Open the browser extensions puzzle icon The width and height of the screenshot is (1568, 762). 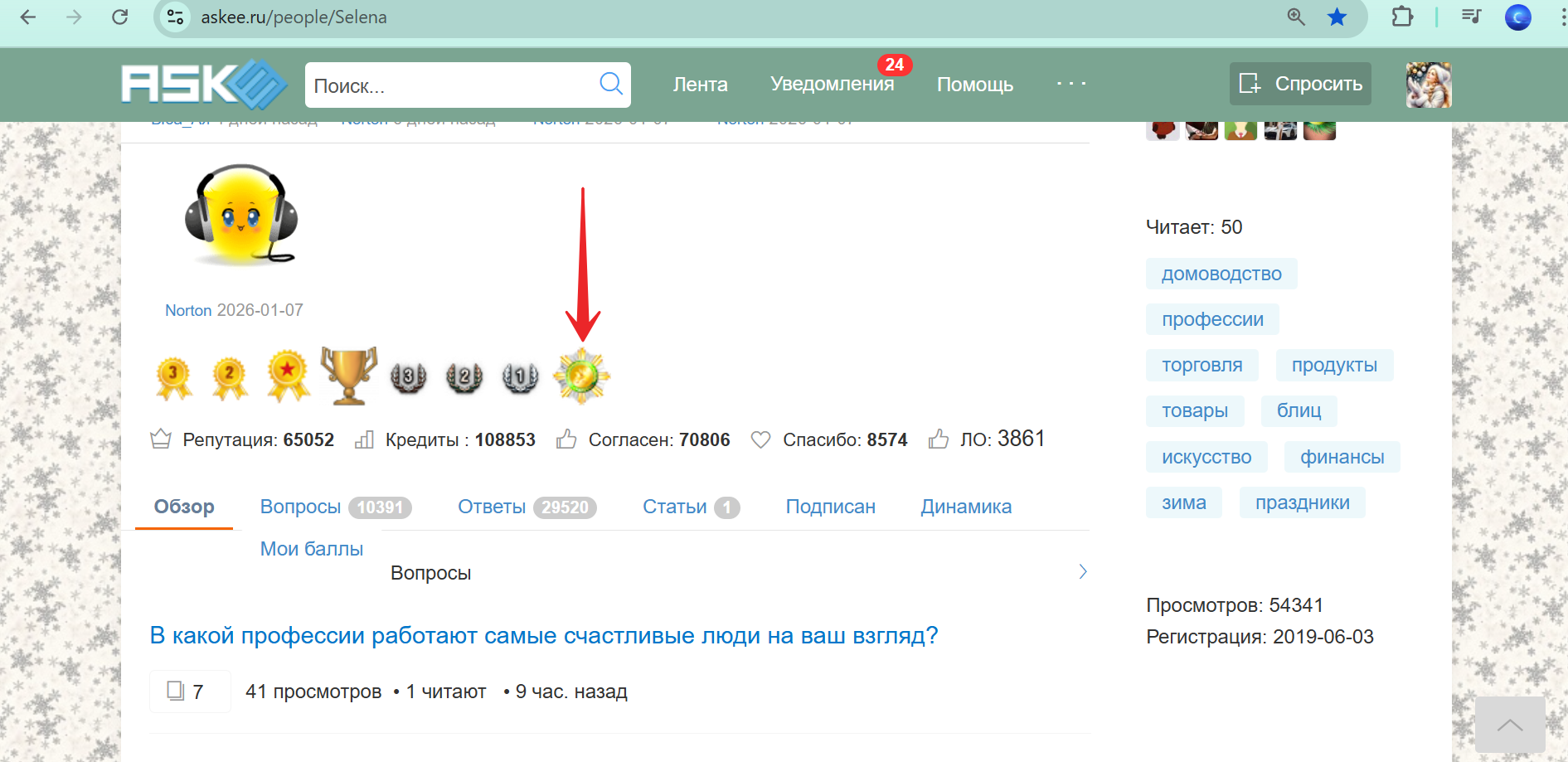[1401, 17]
